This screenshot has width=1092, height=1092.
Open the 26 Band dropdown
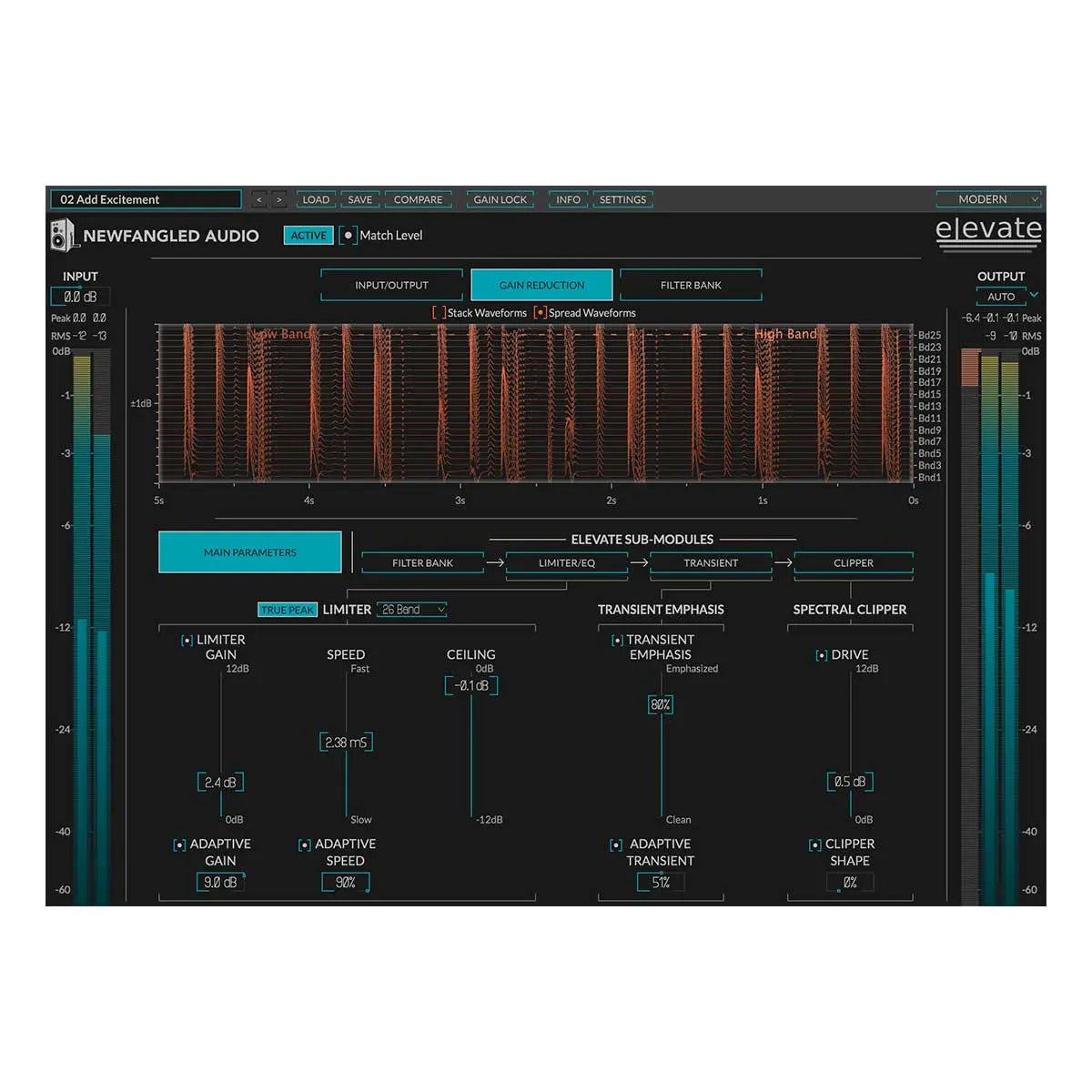tap(411, 609)
